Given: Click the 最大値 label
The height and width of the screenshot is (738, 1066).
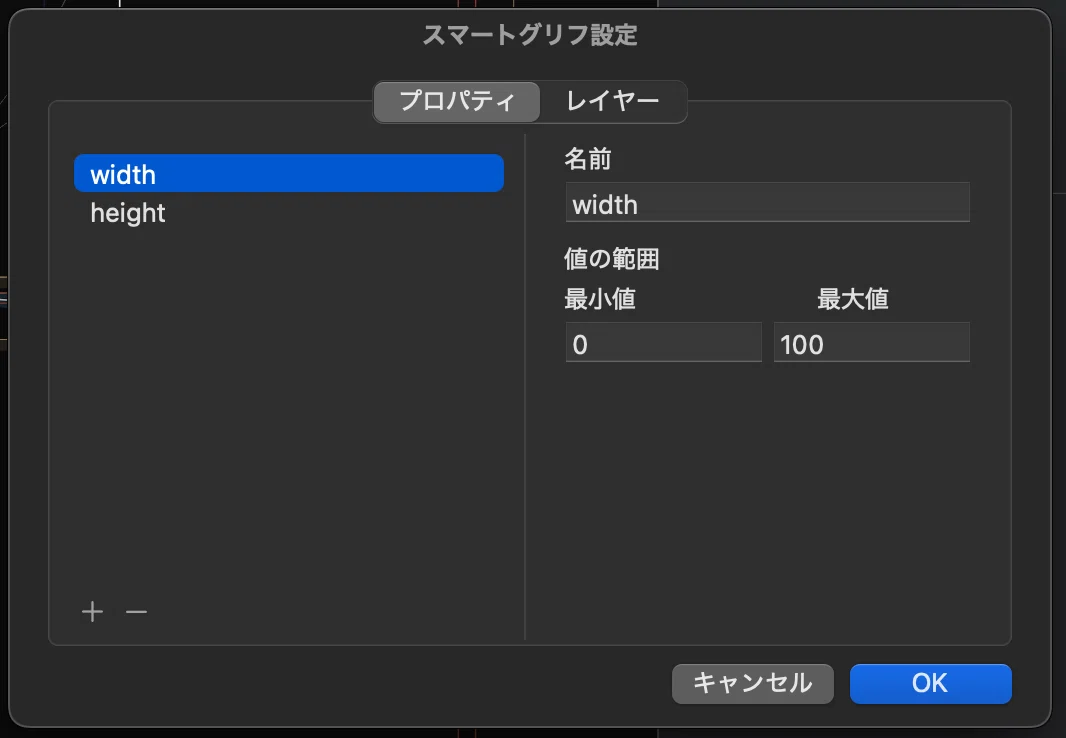Looking at the screenshot, I should (x=853, y=299).
